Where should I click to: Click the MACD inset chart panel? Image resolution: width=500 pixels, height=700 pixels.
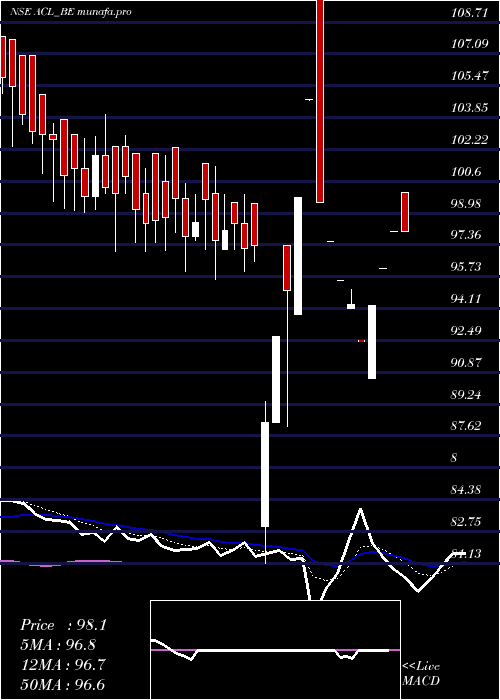[275, 650]
